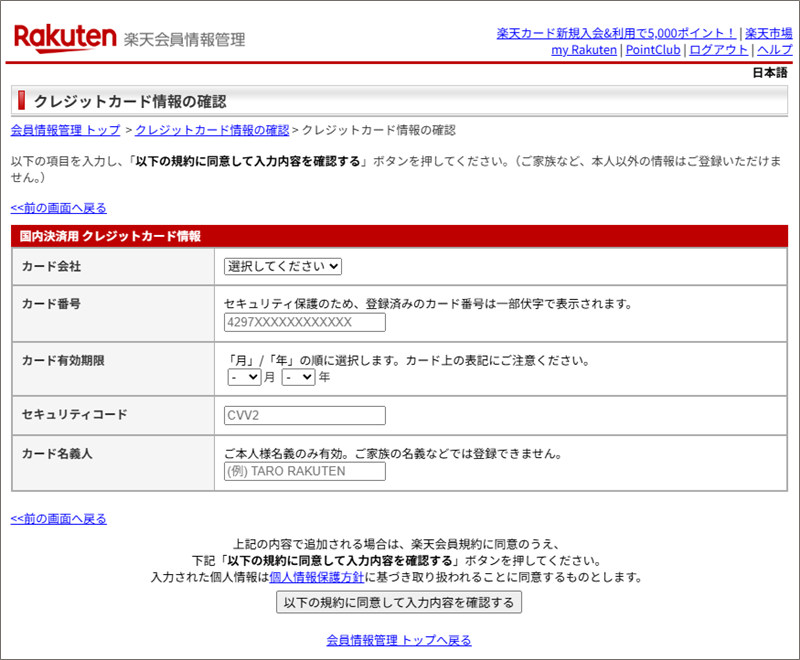The image size is (800, 660).
Task: Focus the CVV2 security code field
Action: point(305,415)
